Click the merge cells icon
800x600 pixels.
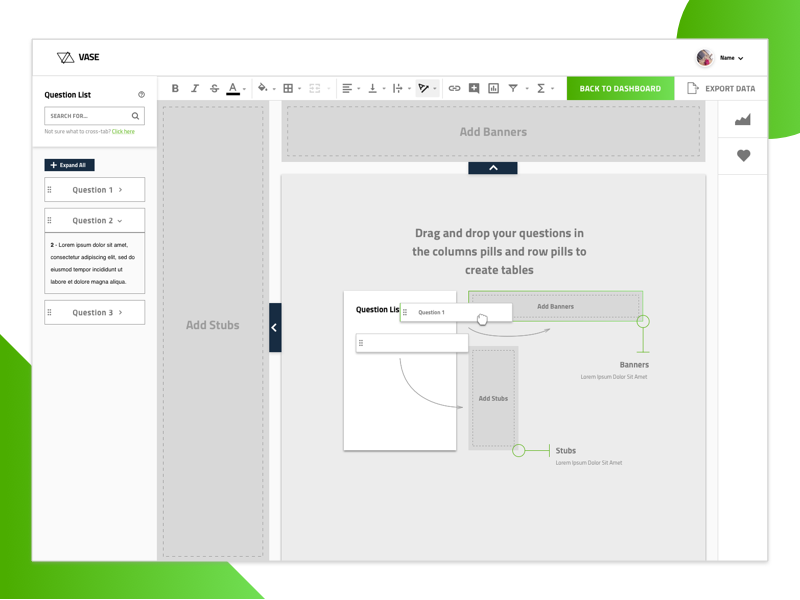tap(315, 88)
